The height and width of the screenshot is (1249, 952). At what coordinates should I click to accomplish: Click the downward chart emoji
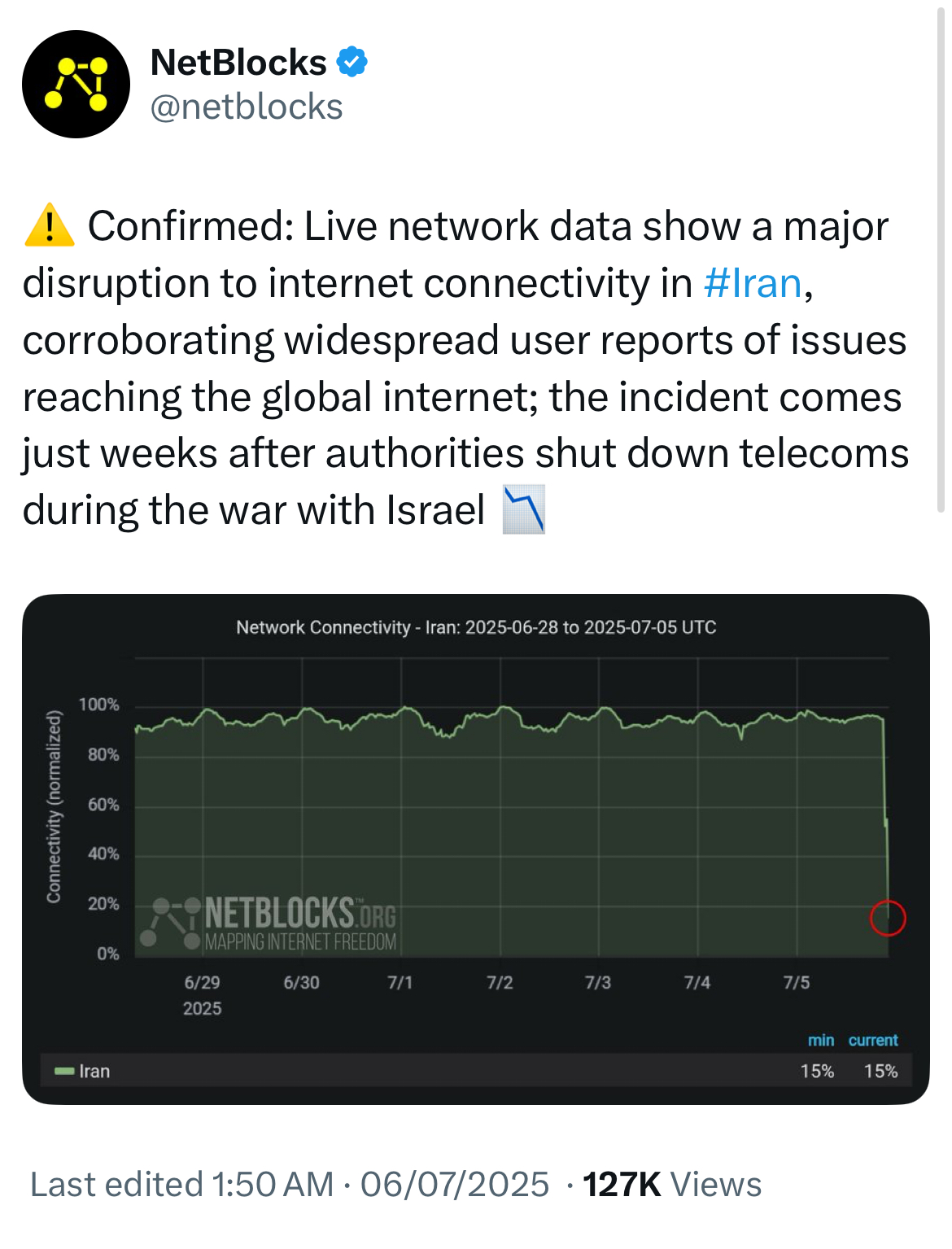click(523, 510)
